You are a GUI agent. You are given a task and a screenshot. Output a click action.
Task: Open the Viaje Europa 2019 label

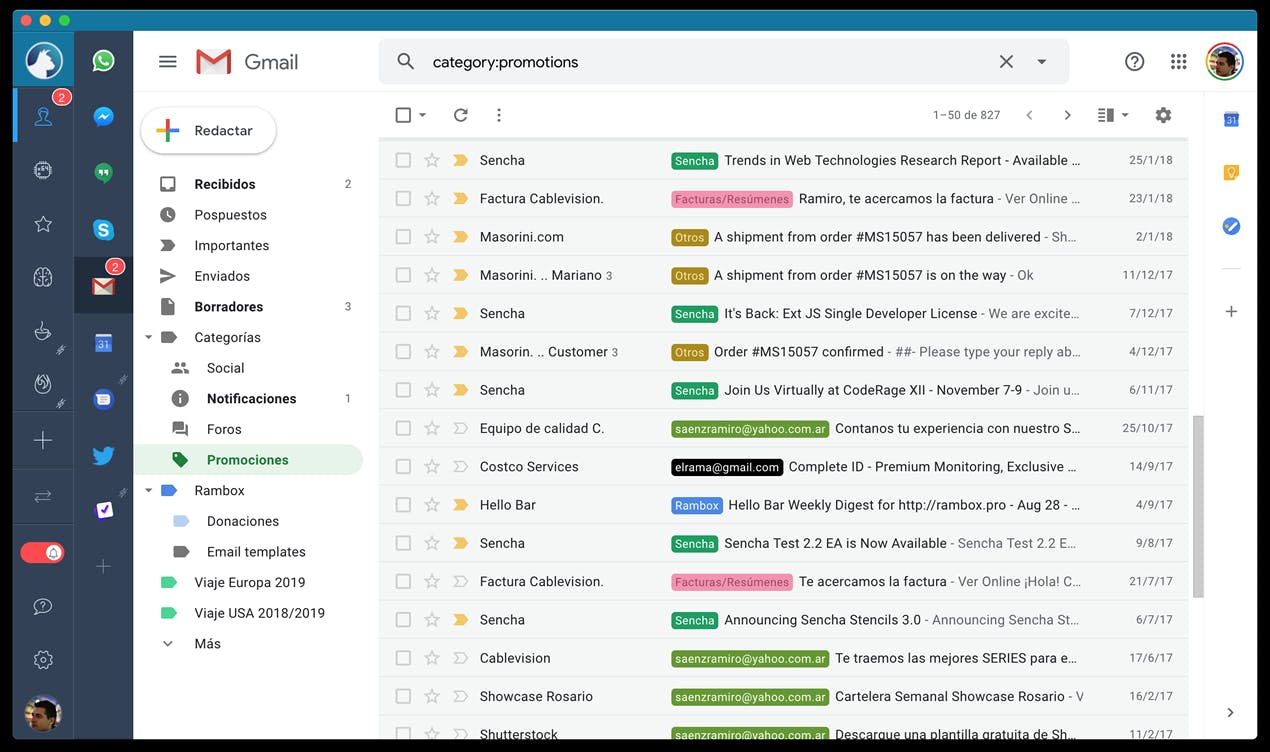point(248,583)
